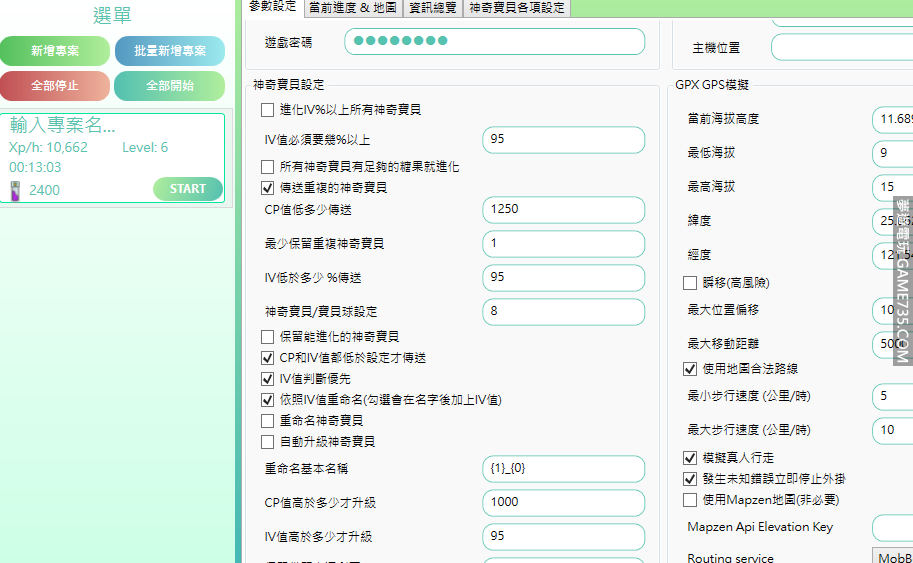The height and width of the screenshot is (563, 913).
Task: Tick the 自動升級神奇寶貝 checkbox
Action: (x=267, y=441)
